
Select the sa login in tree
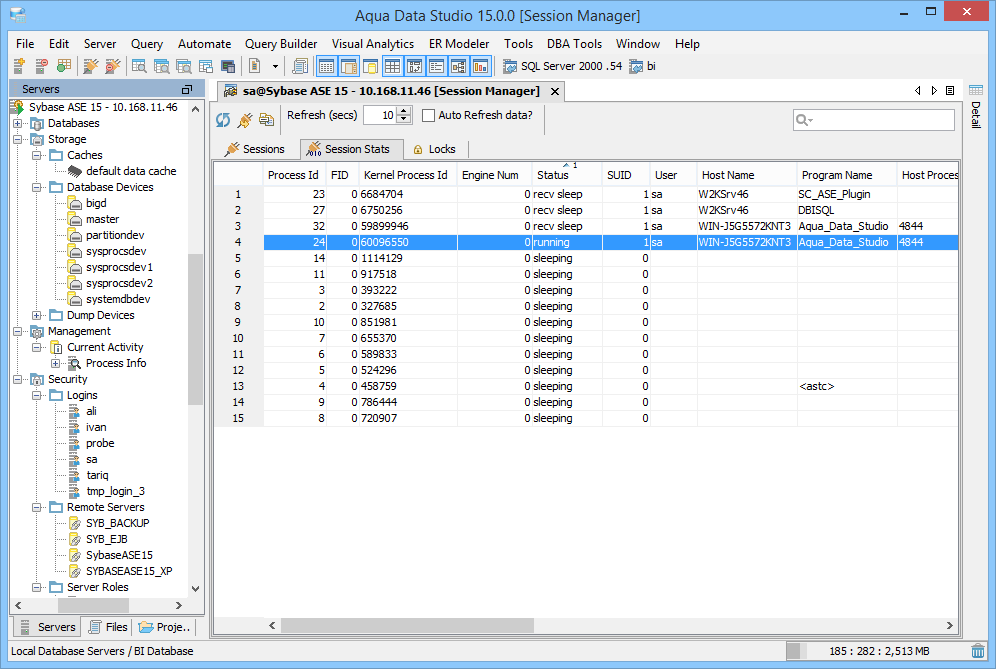tap(91, 459)
